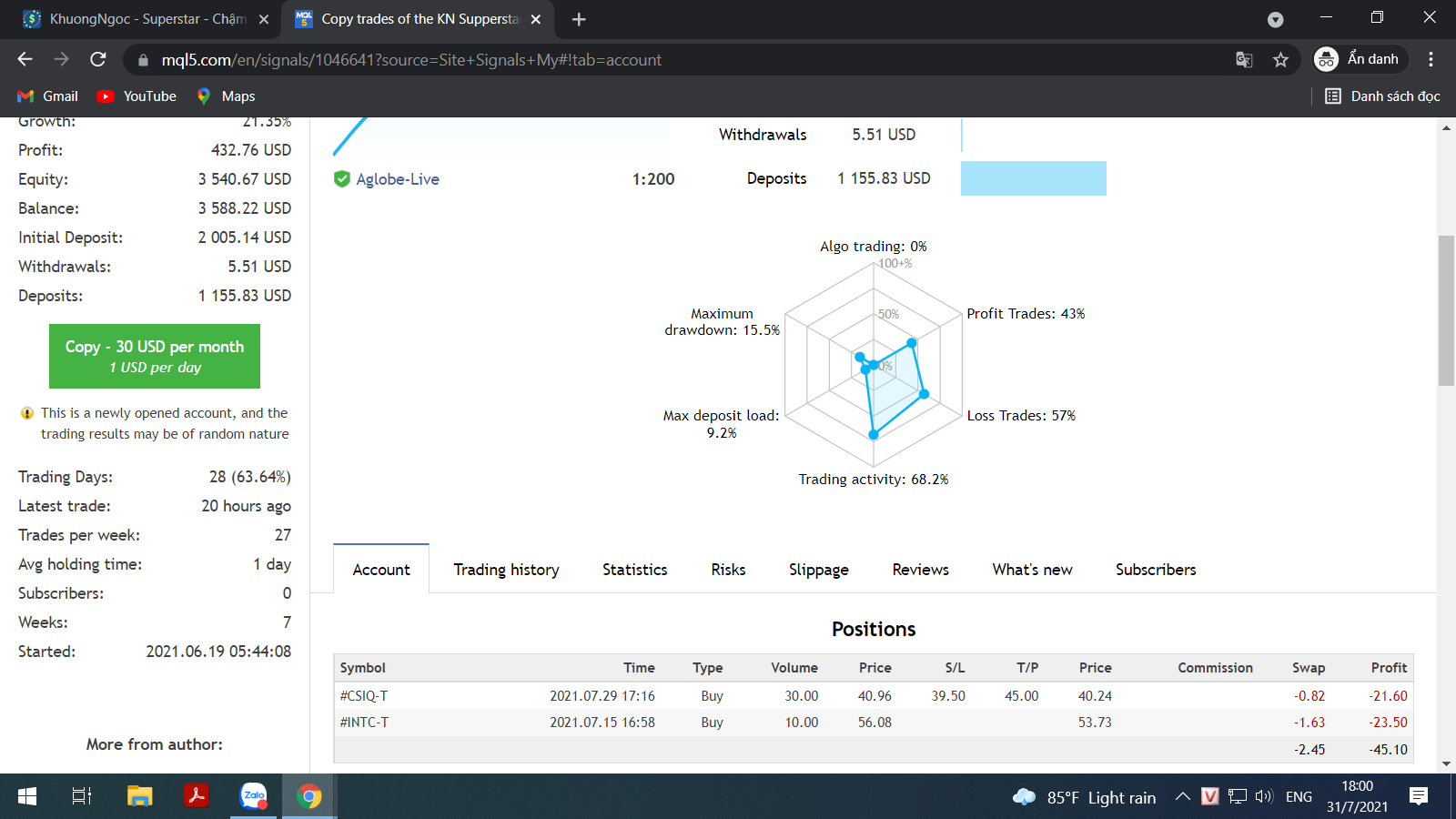The width and height of the screenshot is (1456, 819).
Task: Open the Reviews tab
Action: tap(921, 570)
